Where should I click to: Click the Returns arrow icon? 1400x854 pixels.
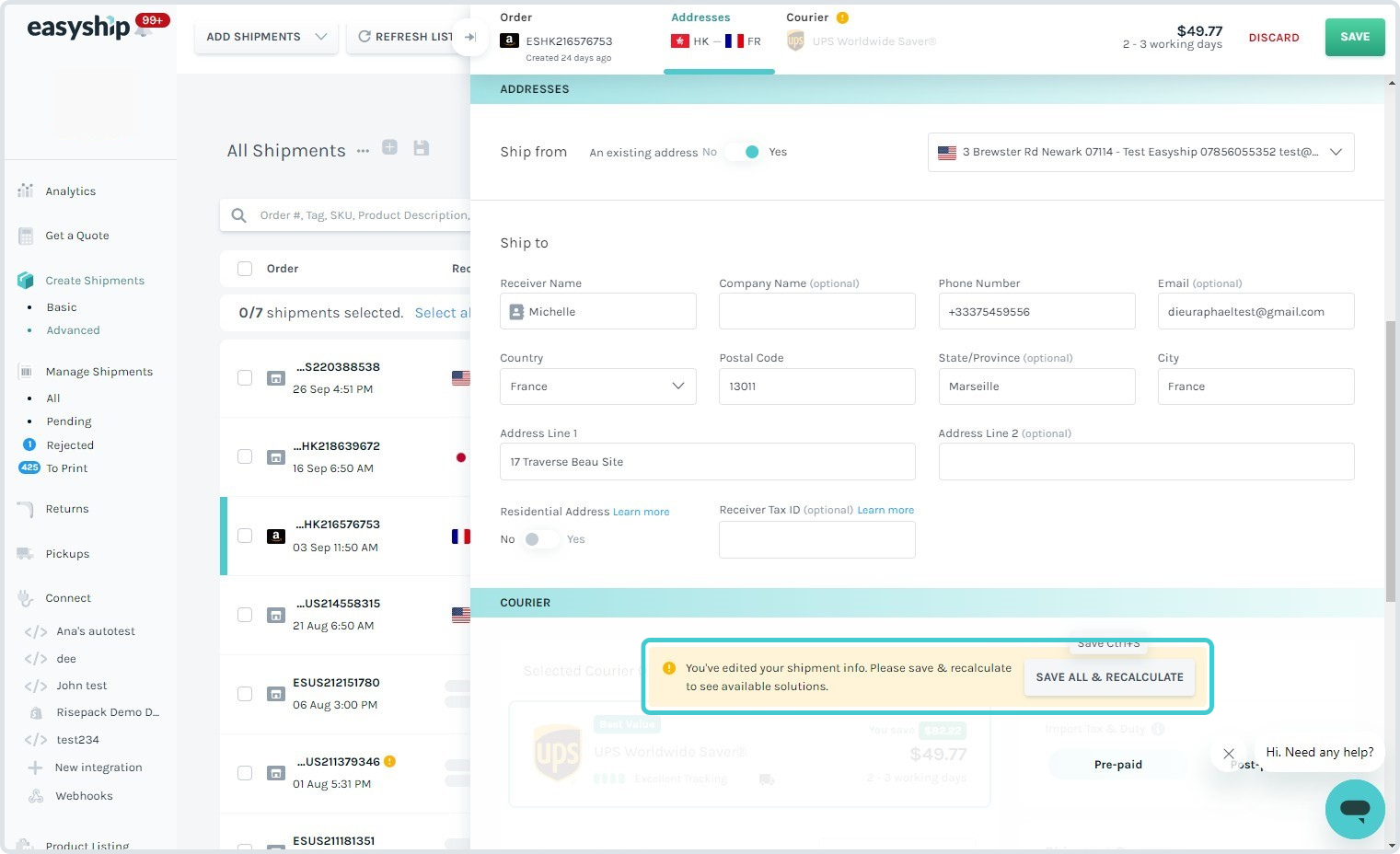click(x=26, y=509)
